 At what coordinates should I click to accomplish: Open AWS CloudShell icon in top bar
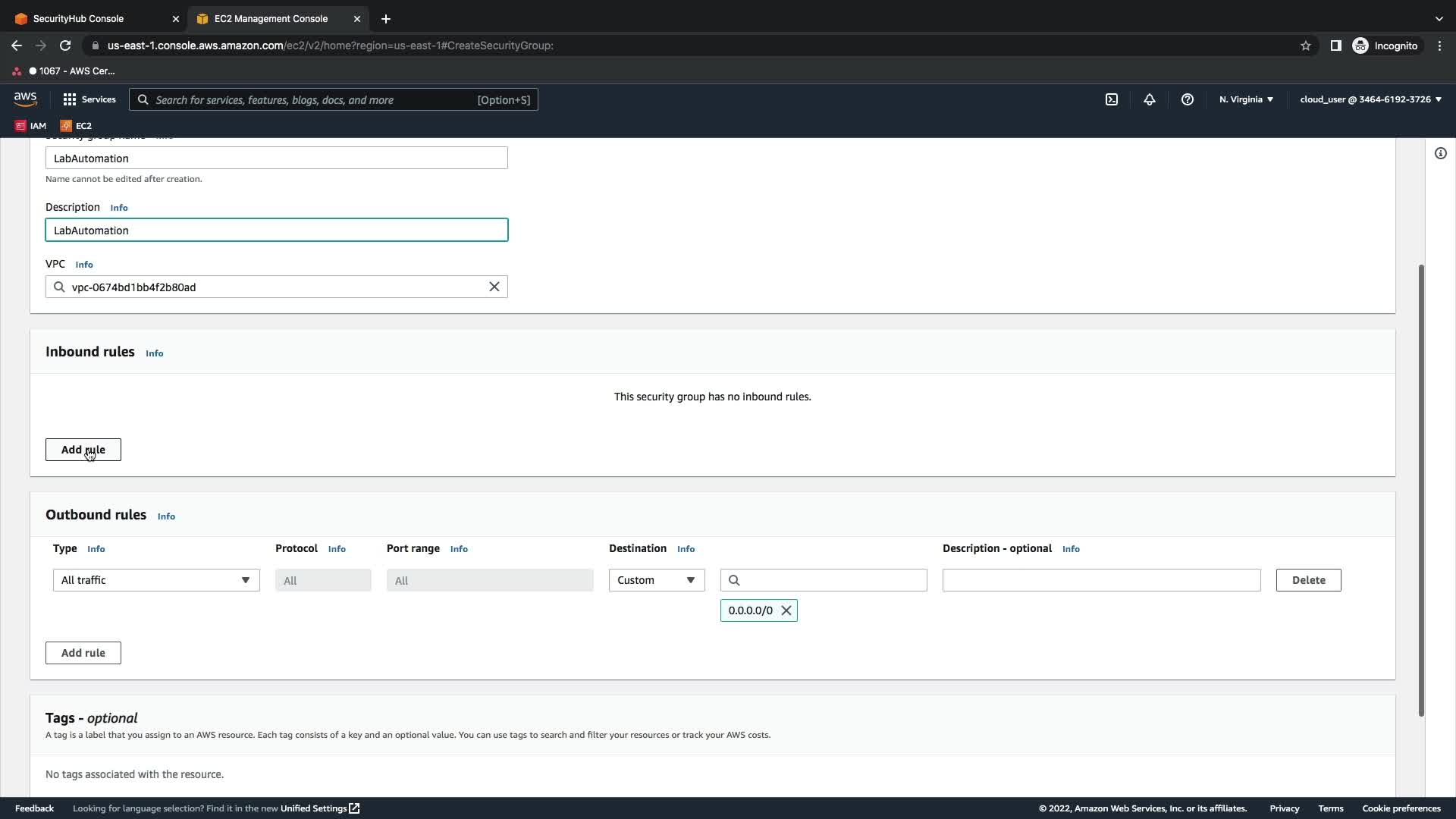(1112, 99)
